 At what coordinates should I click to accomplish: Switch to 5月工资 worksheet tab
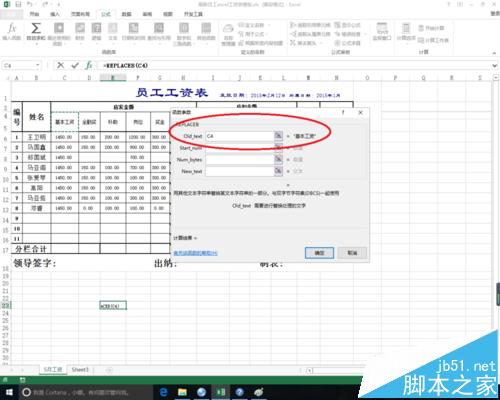pos(53,370)
